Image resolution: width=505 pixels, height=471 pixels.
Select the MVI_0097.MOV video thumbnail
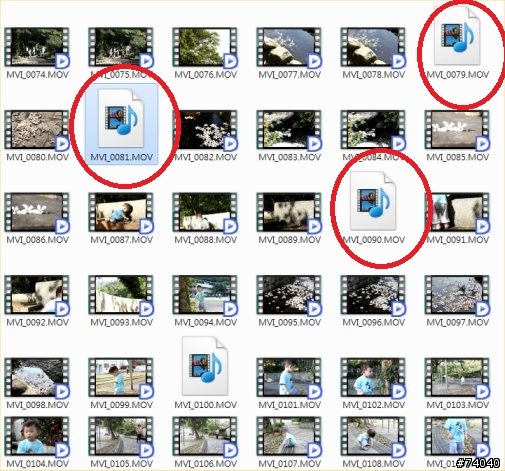click(457, 295)
